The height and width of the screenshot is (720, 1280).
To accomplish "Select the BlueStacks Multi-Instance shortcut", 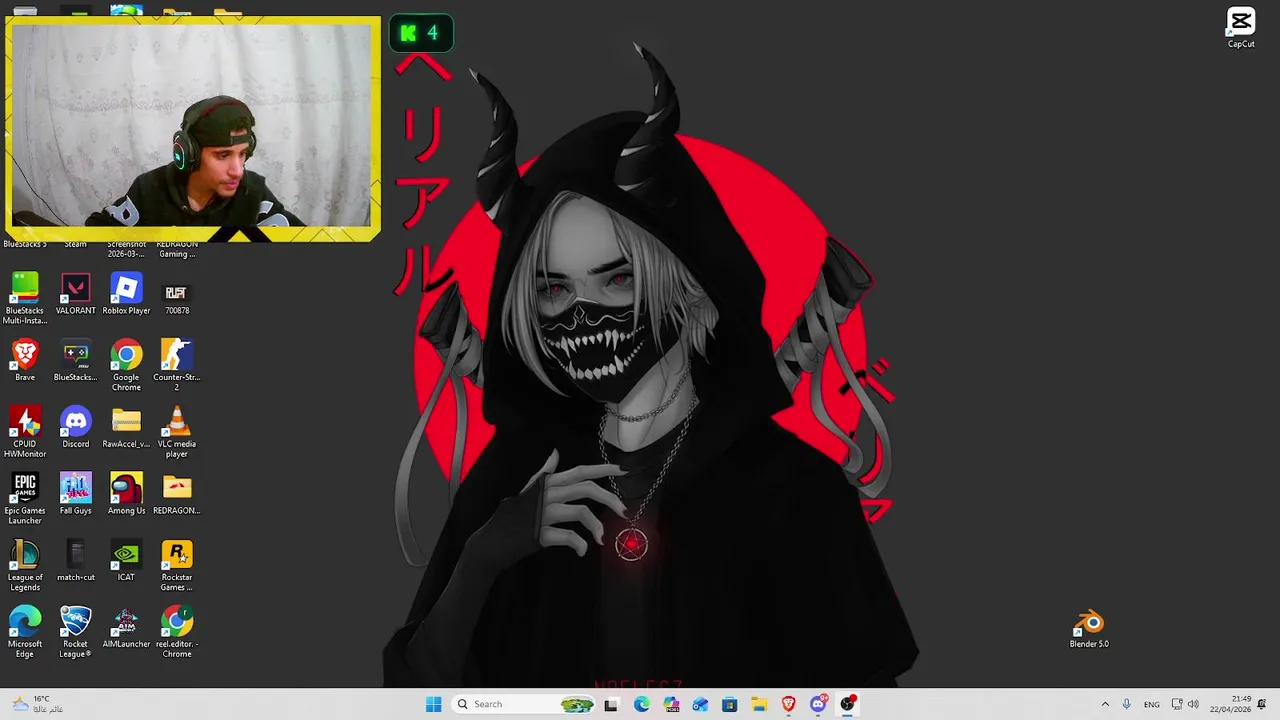I will coord(25,298).
